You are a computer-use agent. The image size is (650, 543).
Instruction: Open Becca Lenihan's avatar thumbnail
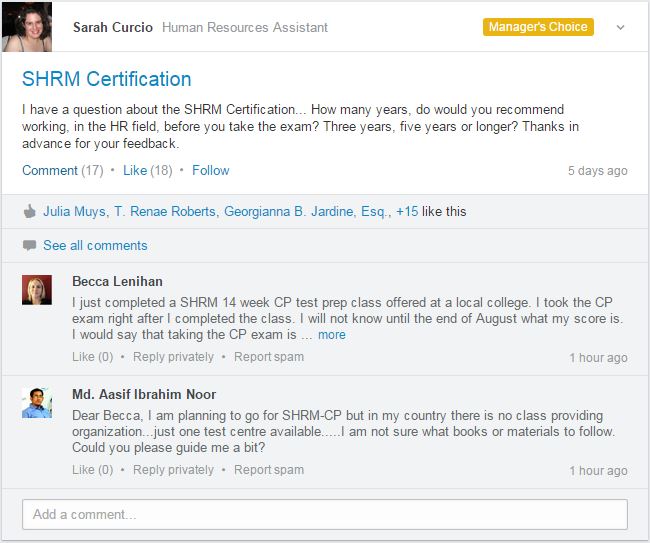pos(37,290)
